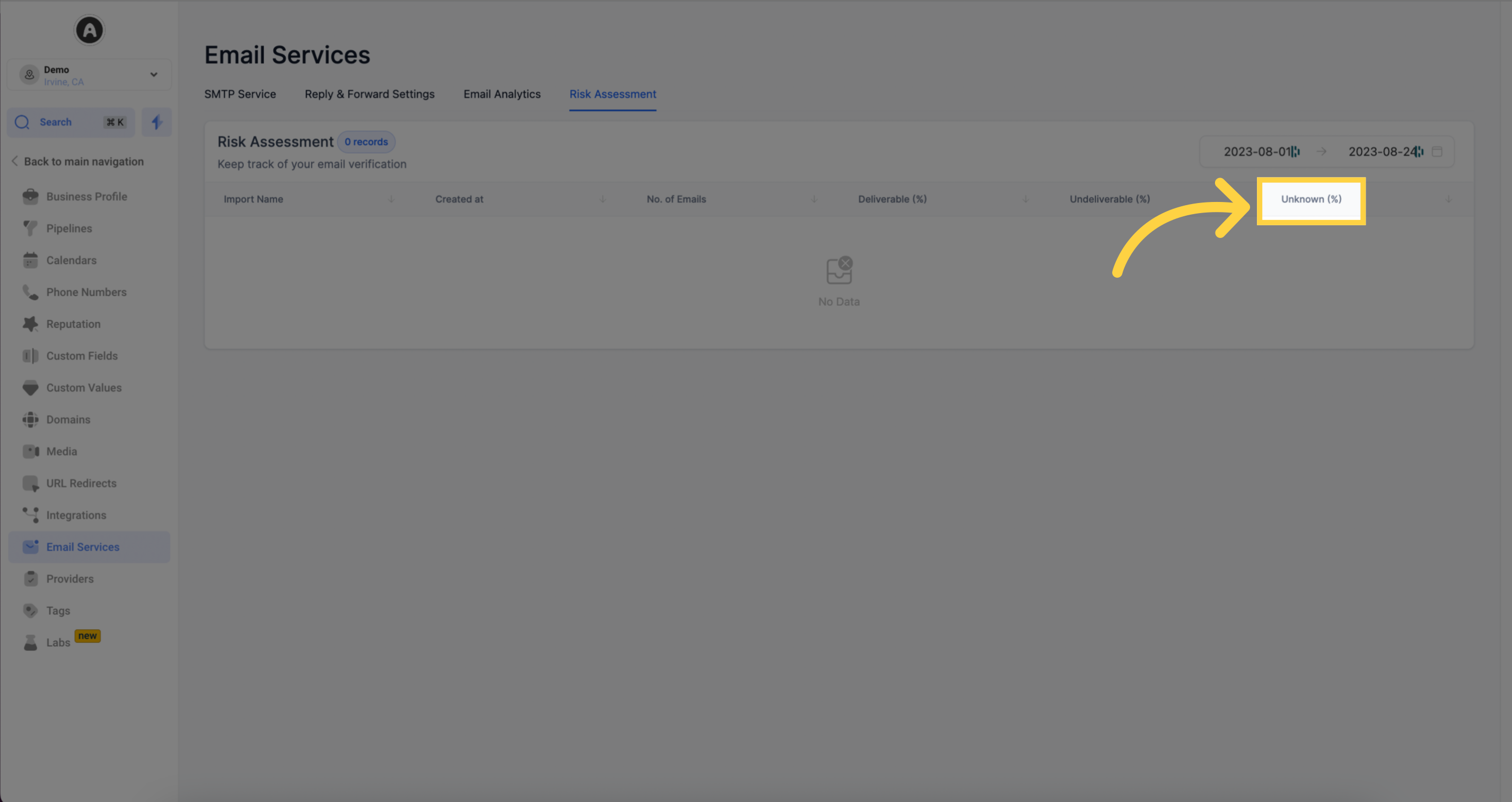Sort by No. of Emails column arrow

pyautogui.click(x=814, y=199)
